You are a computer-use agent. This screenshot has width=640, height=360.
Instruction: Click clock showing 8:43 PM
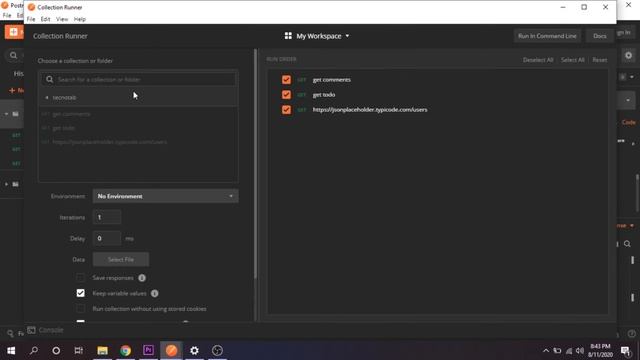(600, 347)
